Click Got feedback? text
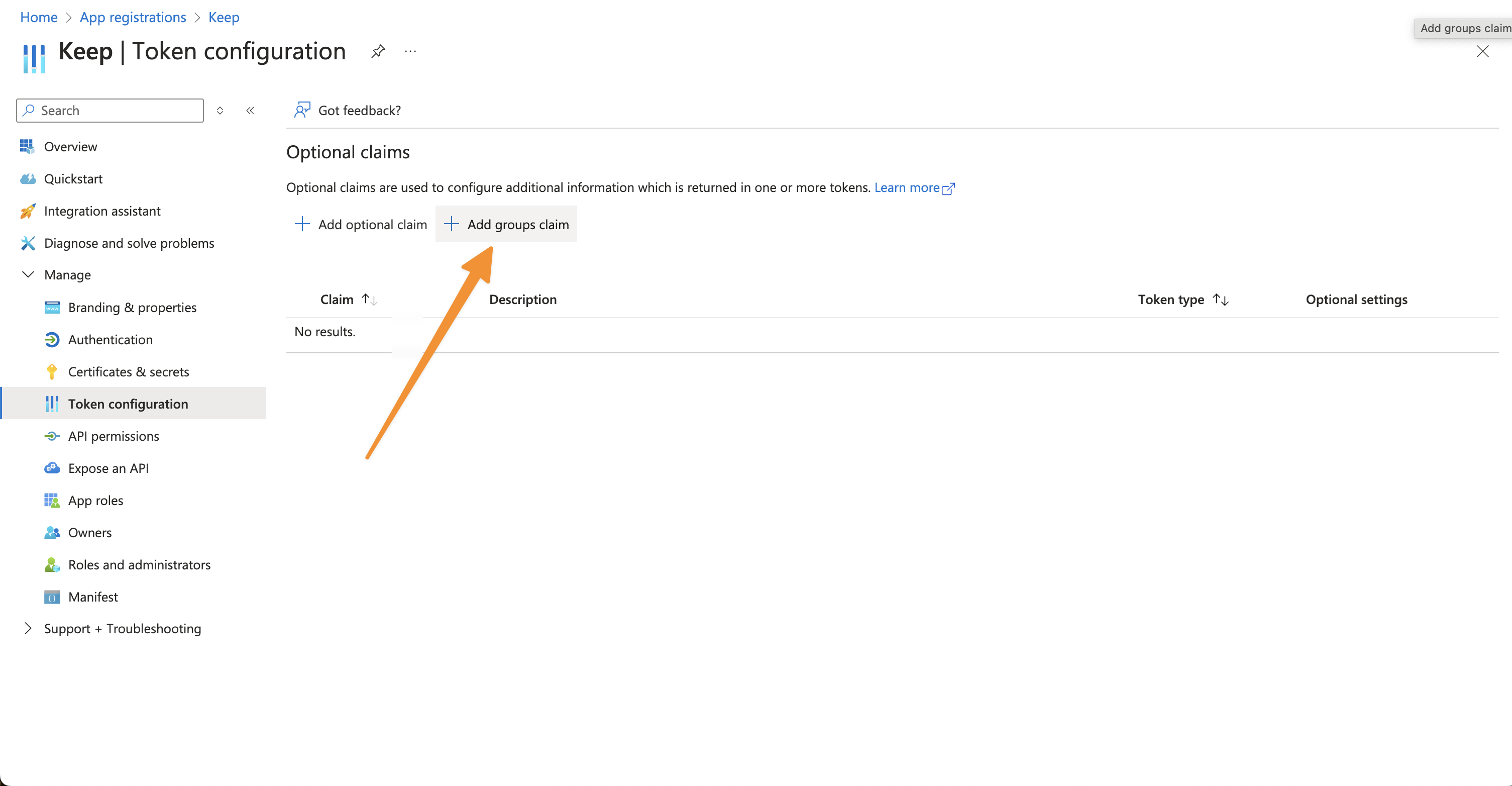 pos(359,111)
